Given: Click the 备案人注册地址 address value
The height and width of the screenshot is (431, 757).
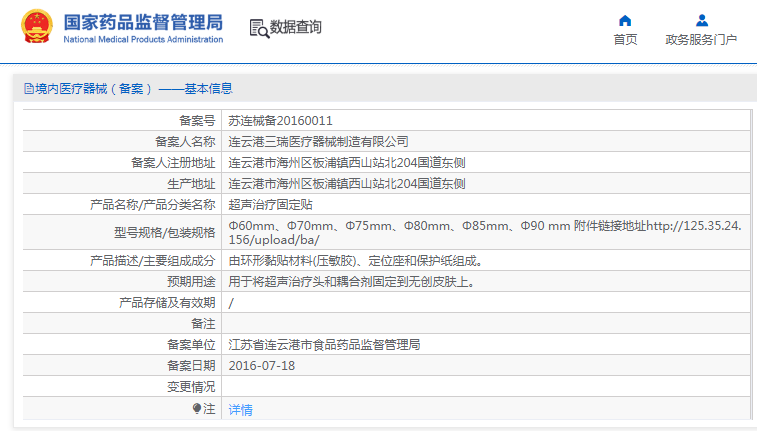Looking at the screenshot, I should (x=347, y=163).
